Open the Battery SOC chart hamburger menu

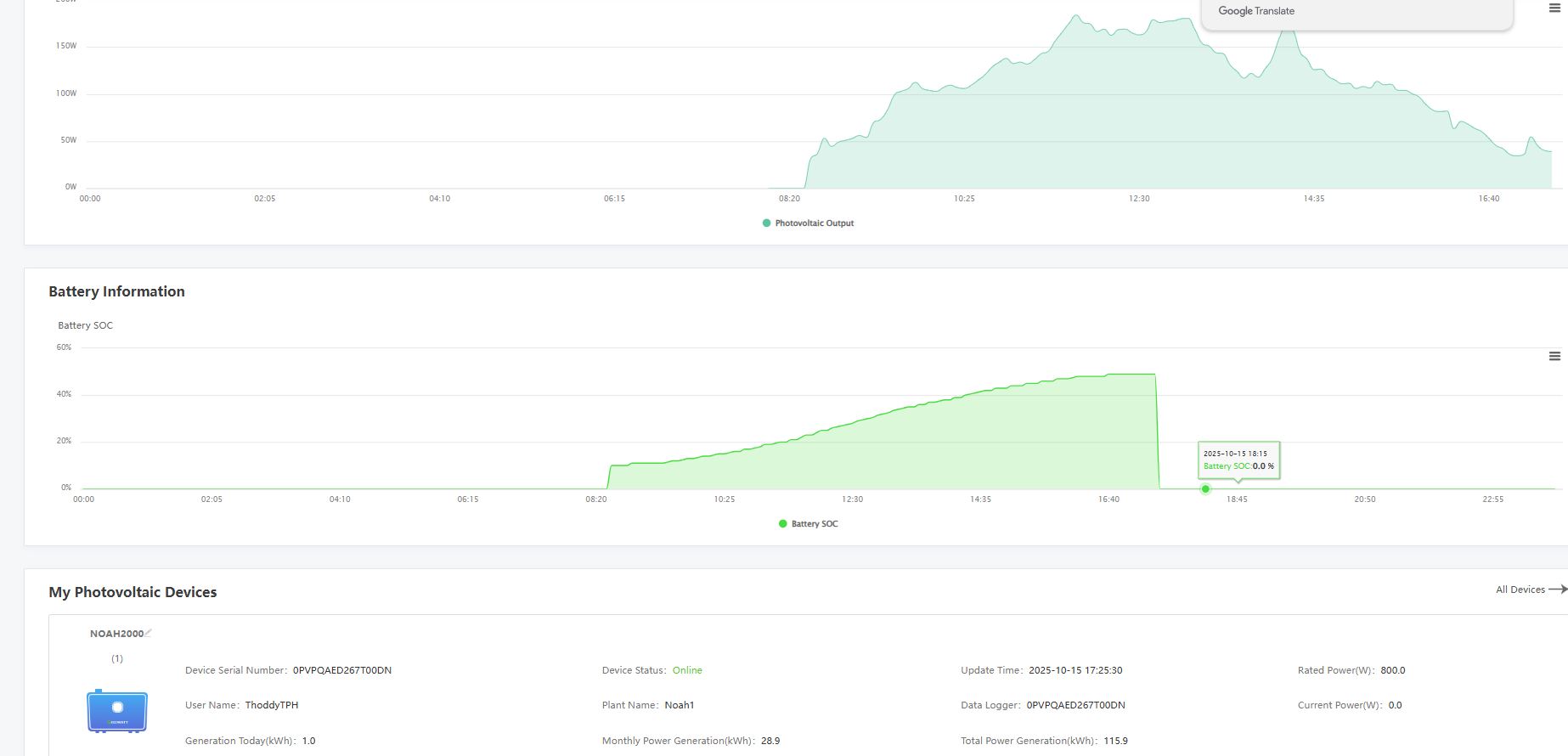coord(1554,357)
